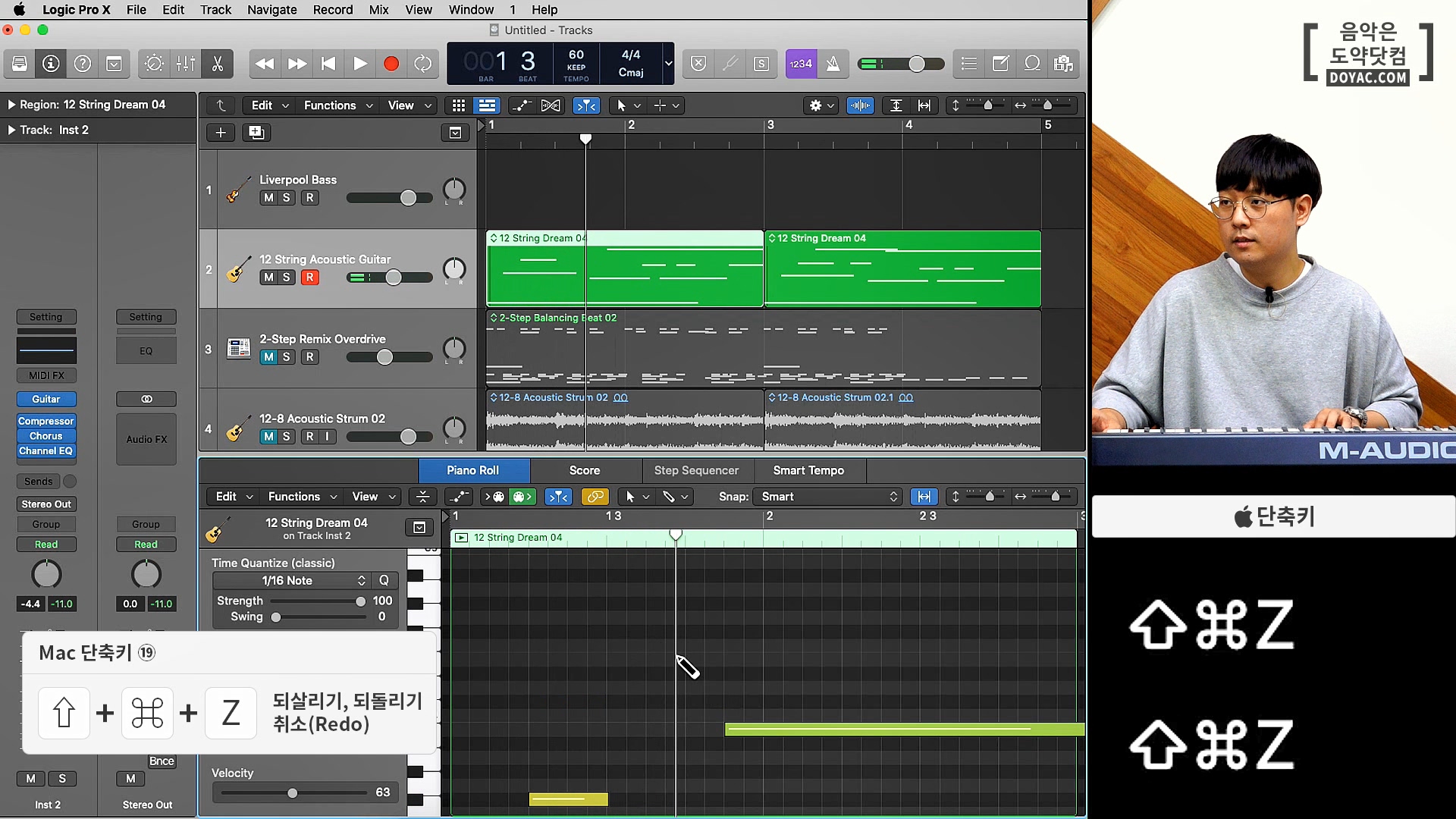Solo the 12 String Acoustic Guitar track
The height and width of the screenshot is (819, 1456).
[287, 278]
